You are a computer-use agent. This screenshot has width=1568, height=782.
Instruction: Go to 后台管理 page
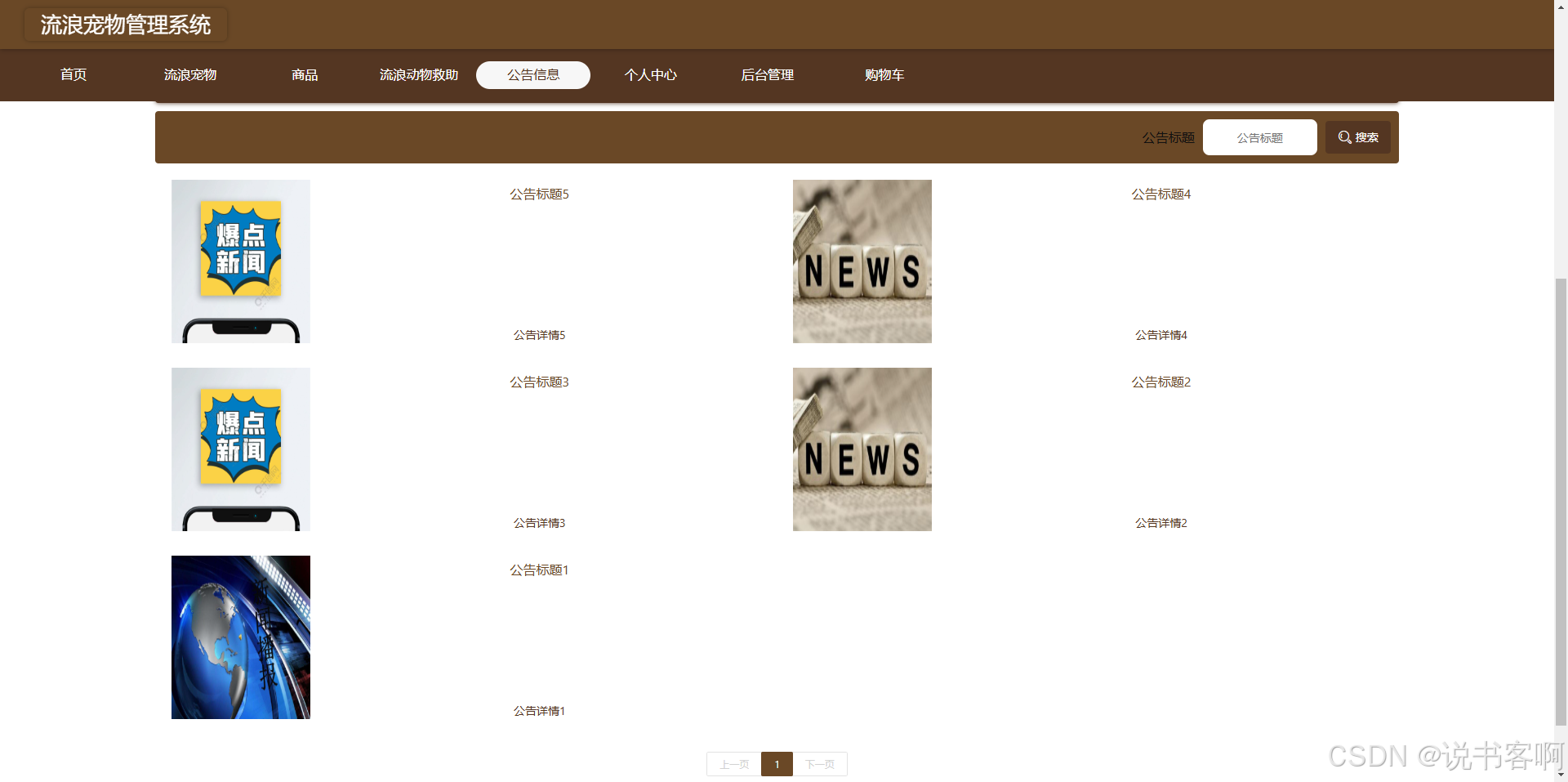point(768,75)
